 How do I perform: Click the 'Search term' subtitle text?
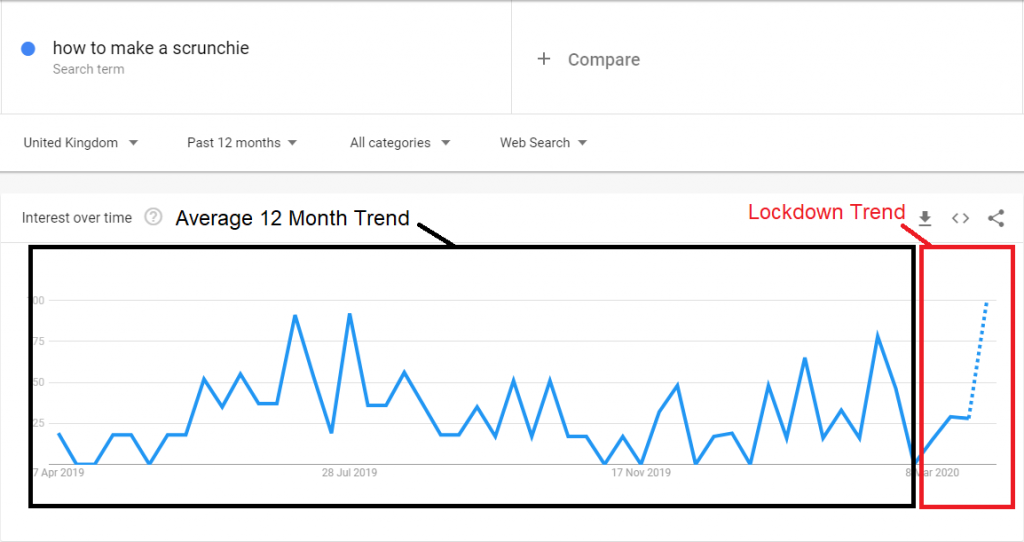point(88,70)
